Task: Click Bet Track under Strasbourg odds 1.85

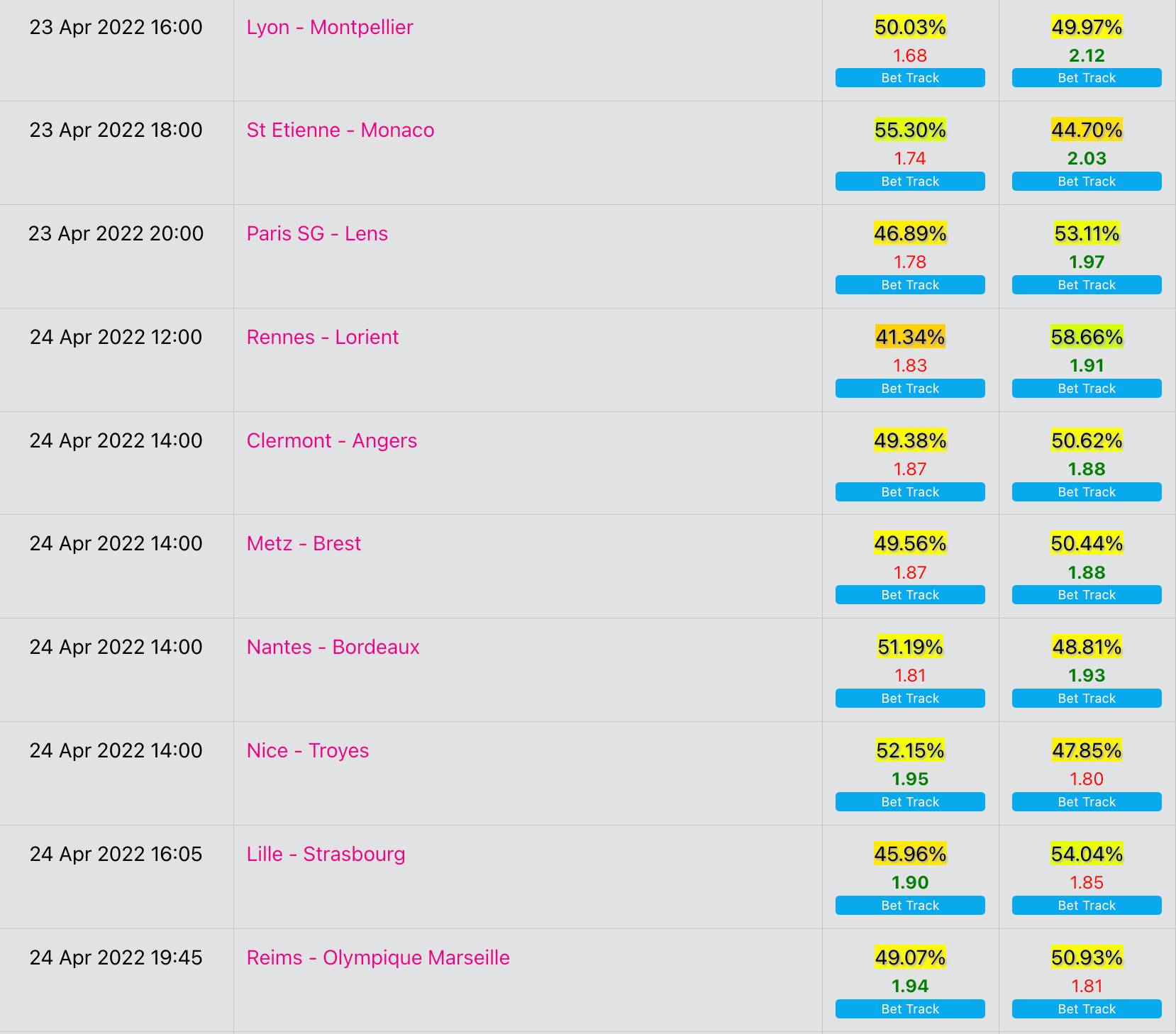Action: [1087, 906]
